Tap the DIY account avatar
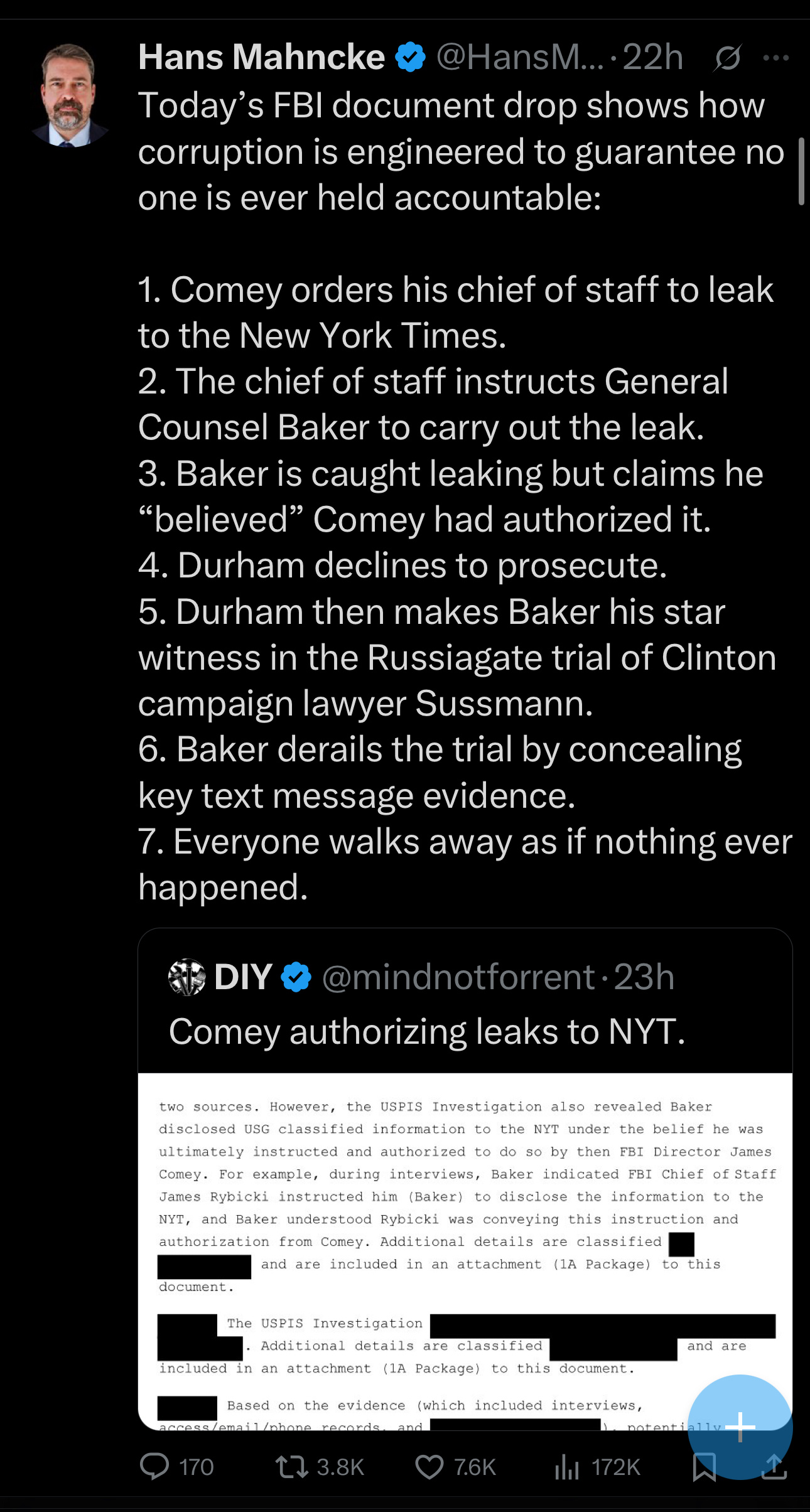The height and width of the screenshot is (1512, 810). point(187,977)
